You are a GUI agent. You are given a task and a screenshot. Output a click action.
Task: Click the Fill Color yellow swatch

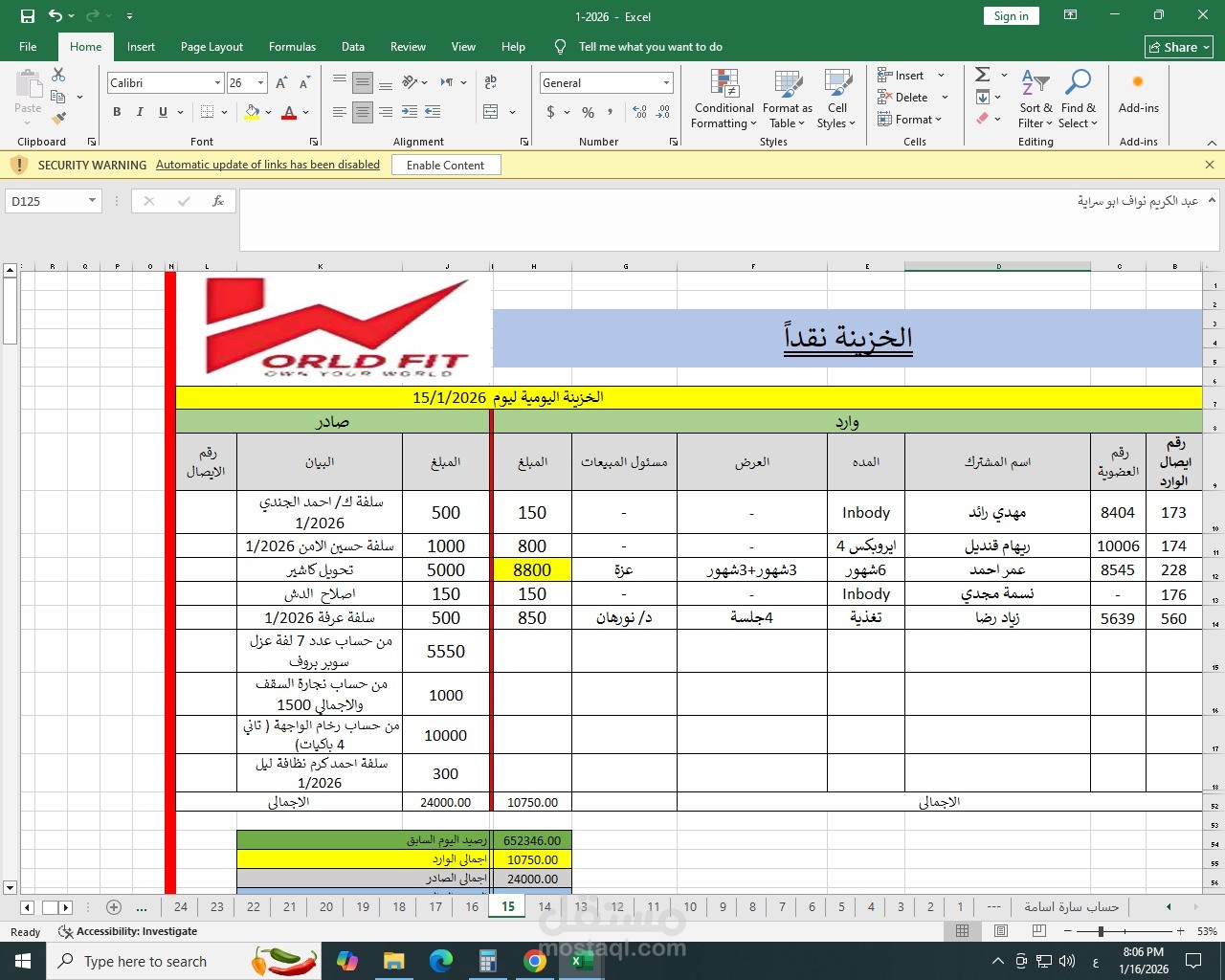click(x=252, y=112)
